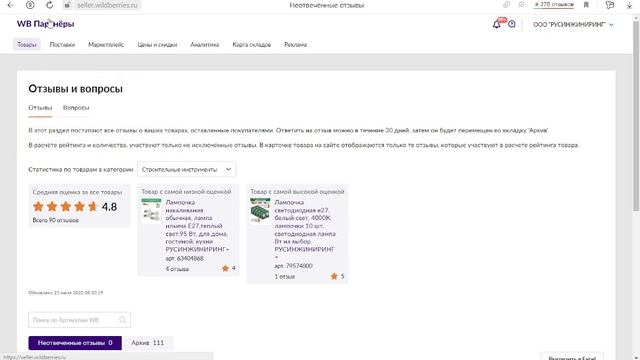The width and height of the screenshot is (640, 360).
Task: Bookmark this page with the bookmark icon
Action: point(586,5)
